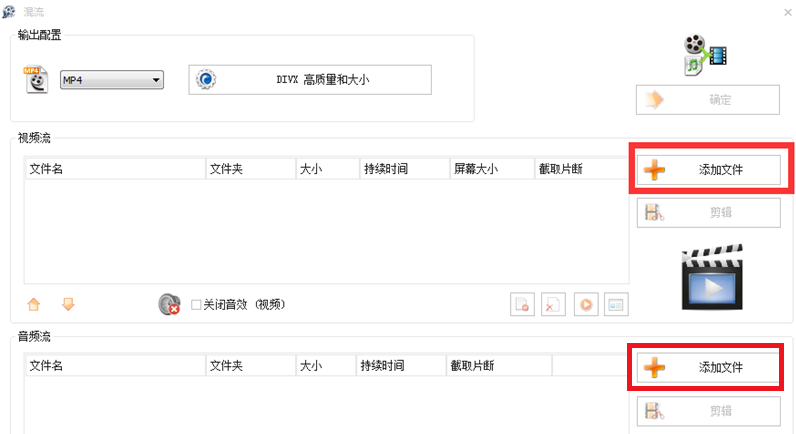Click the 确定 confirm button
The height and width of the screenshot is (434, 796).
(x=708, y=100)
